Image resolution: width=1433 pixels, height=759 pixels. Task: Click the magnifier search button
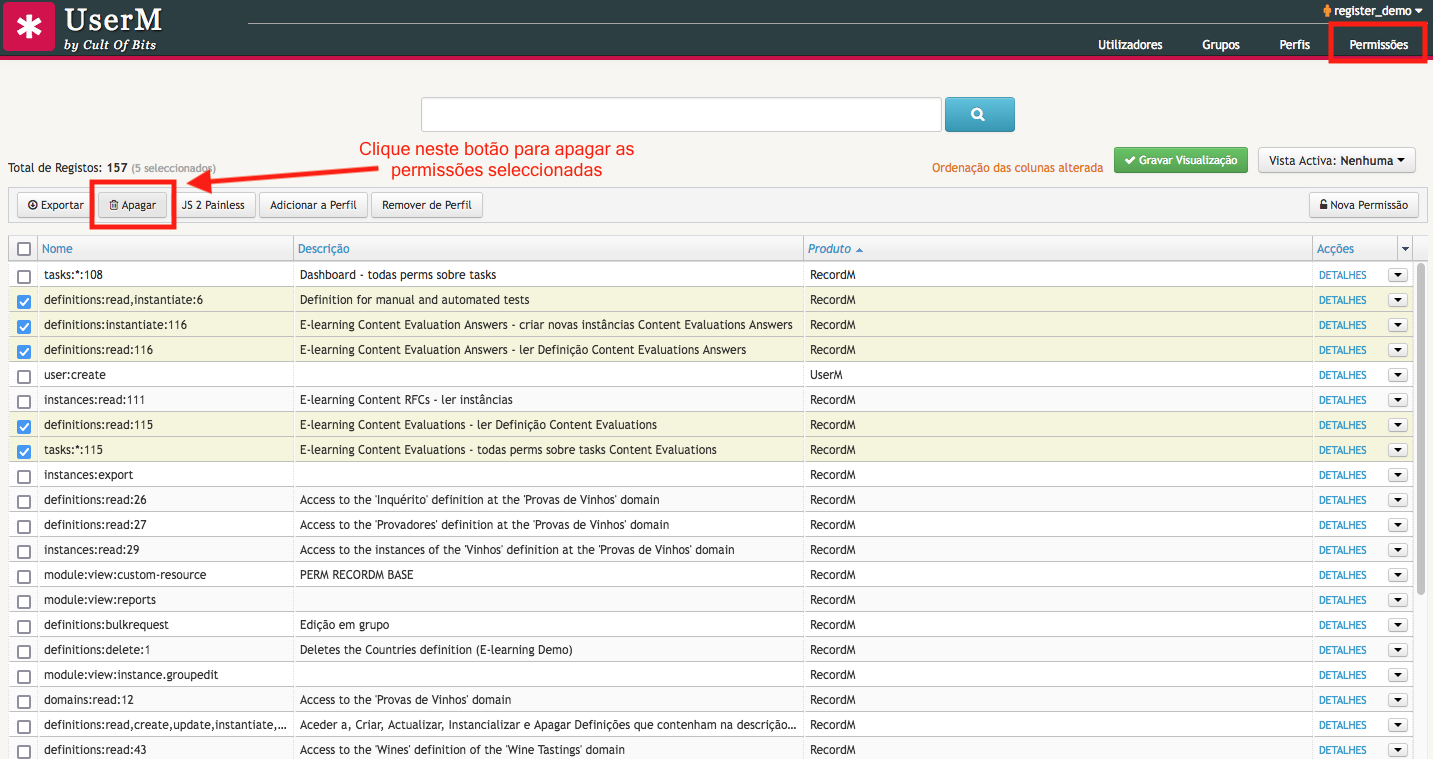(x=979, y=115)
